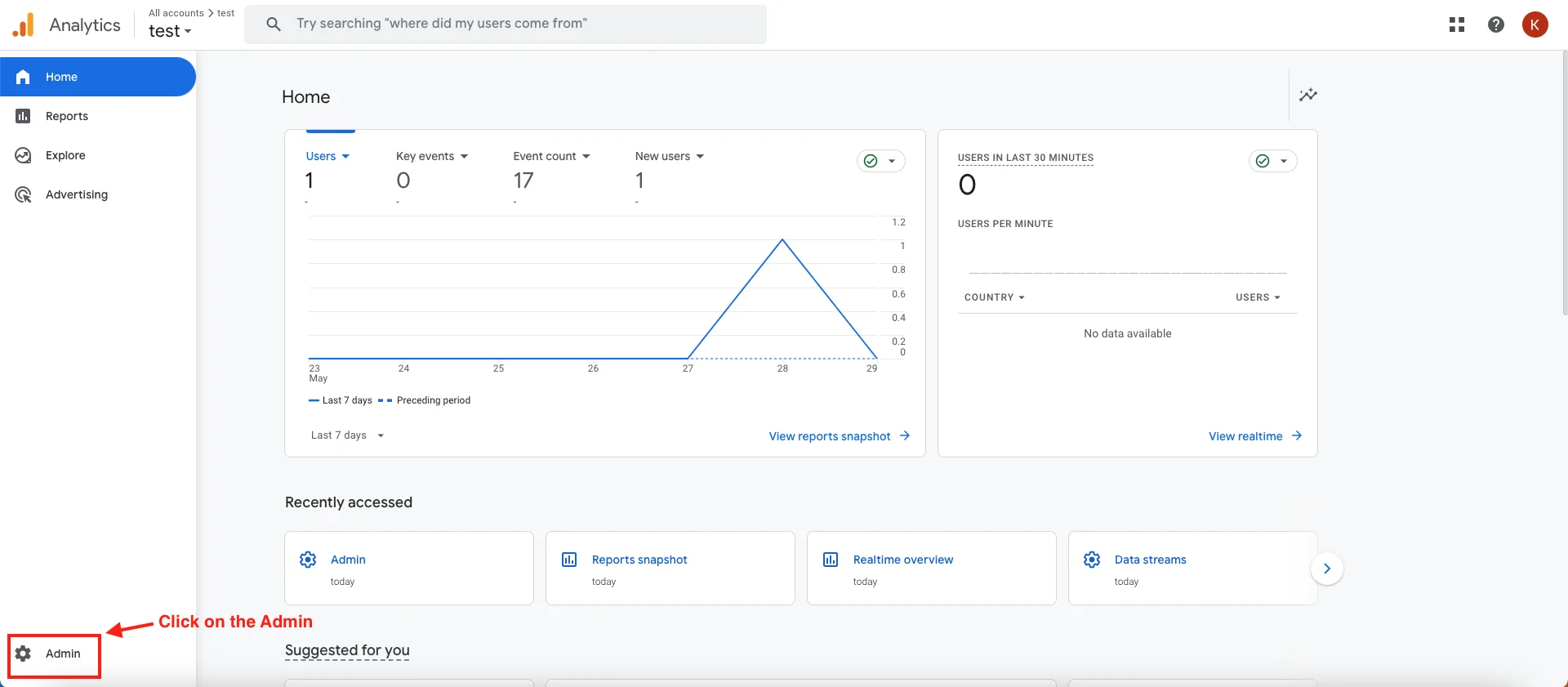Click the Reports chart icon in sidebar
Screen dimensions: 1568x687
pyautogui.click(x=24, y=116)
